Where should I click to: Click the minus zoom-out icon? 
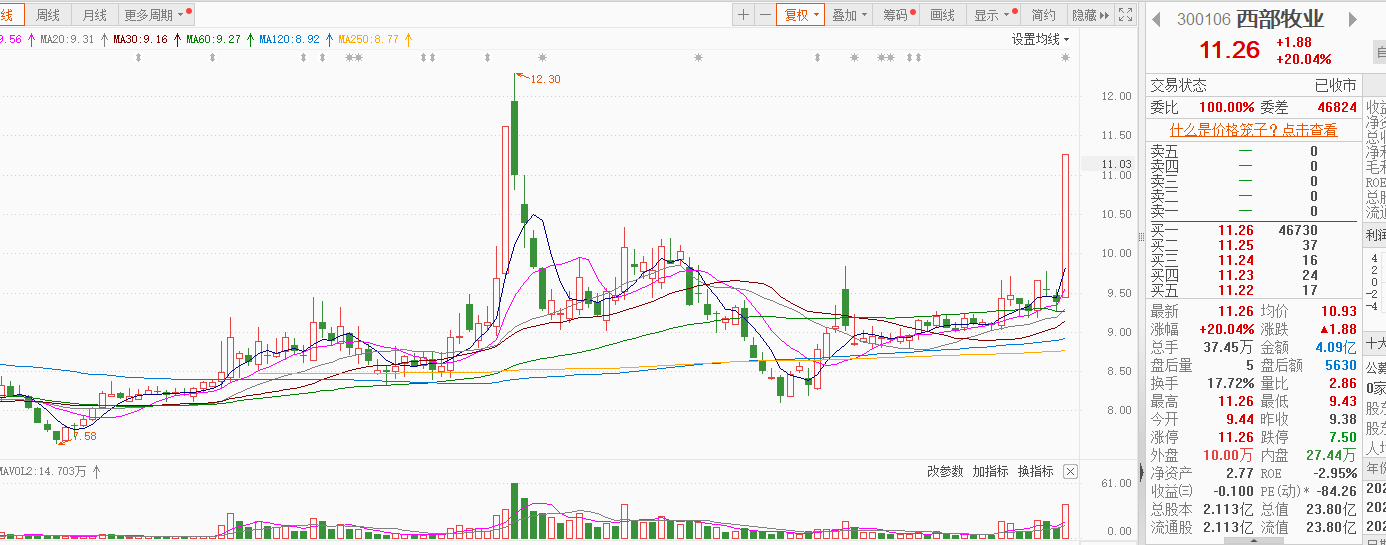point(765,15)
